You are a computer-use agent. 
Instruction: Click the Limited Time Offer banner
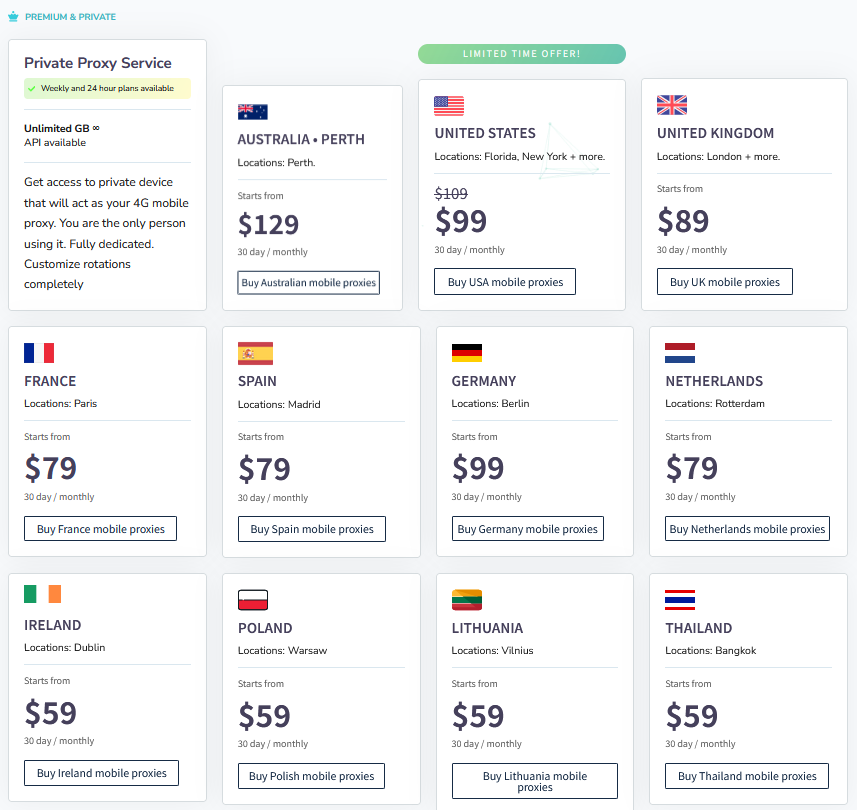[x=521, y=54]
